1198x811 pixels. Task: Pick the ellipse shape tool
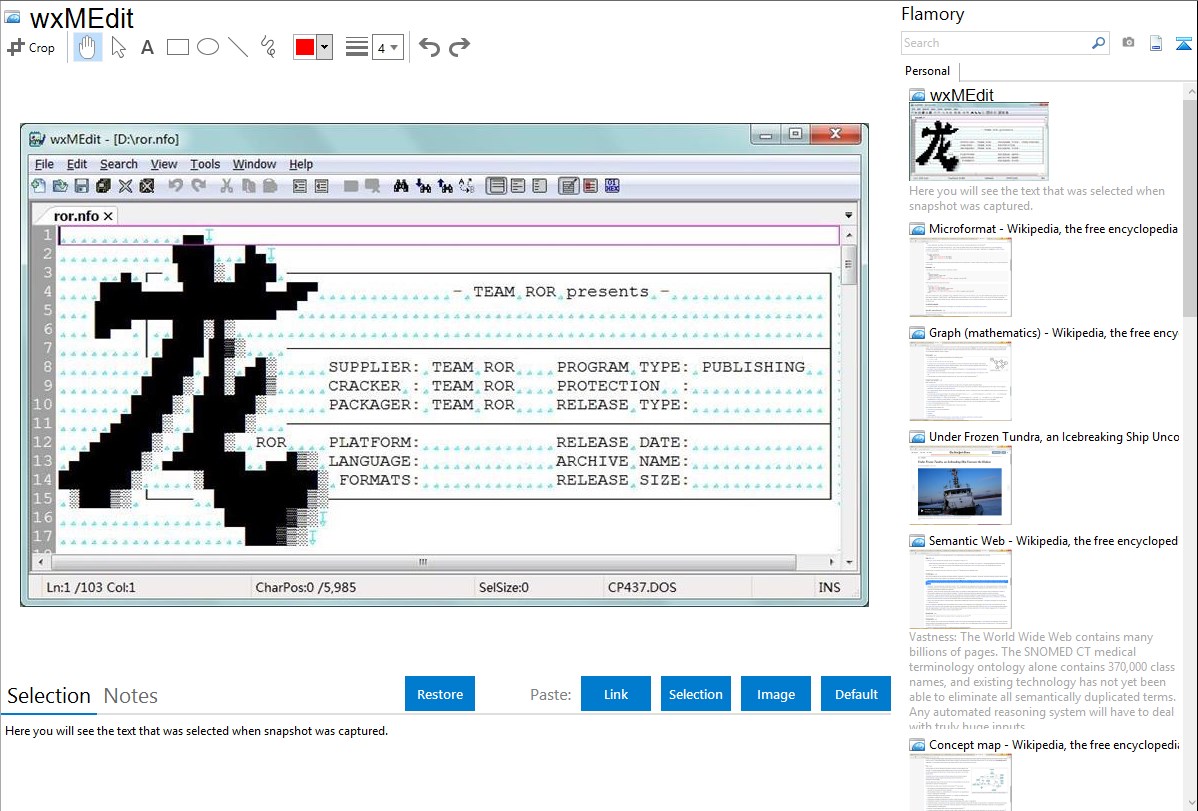(208, 47)
